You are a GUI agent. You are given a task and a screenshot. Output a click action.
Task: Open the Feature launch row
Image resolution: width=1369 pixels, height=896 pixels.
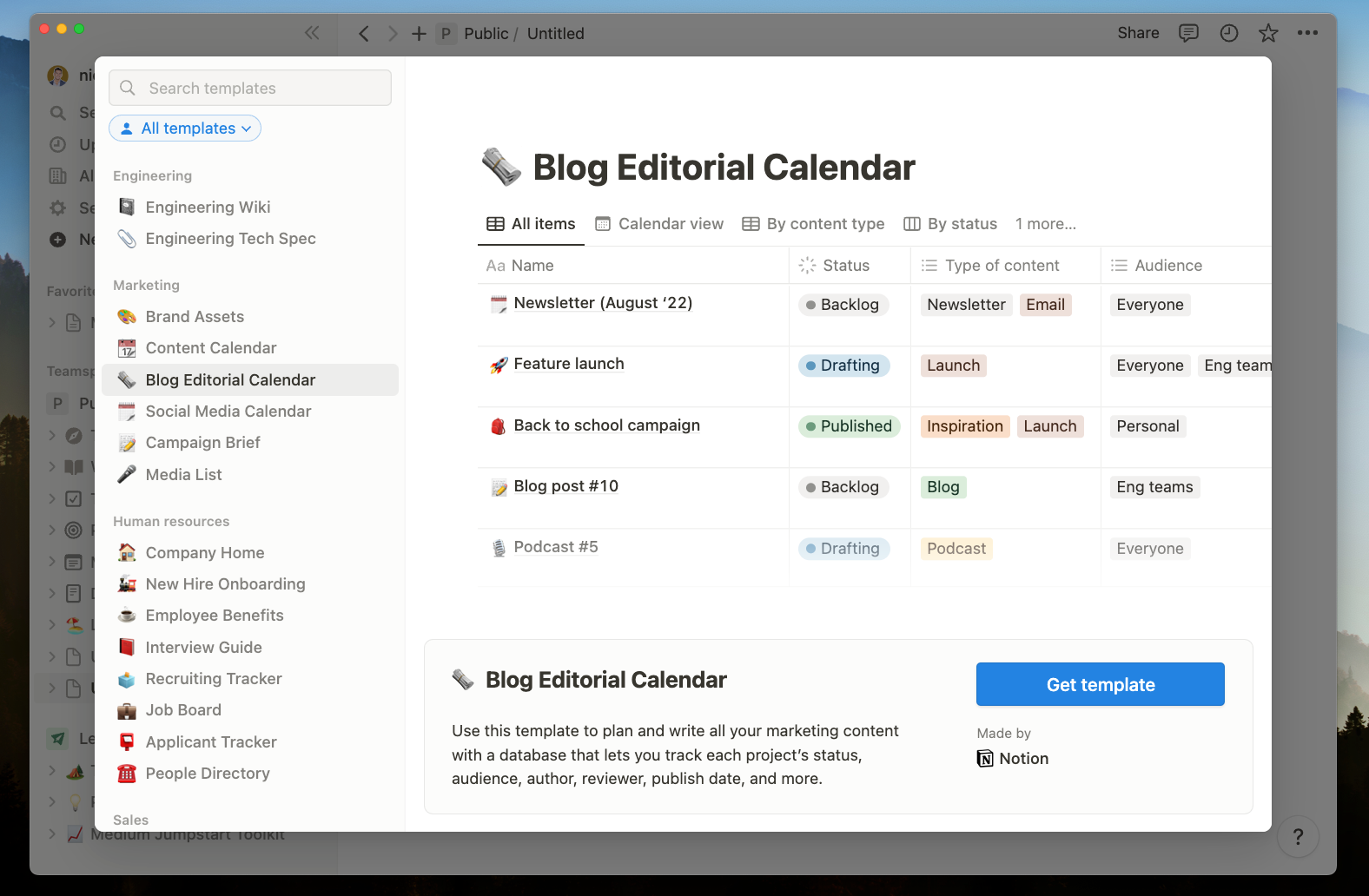point(569,364)
